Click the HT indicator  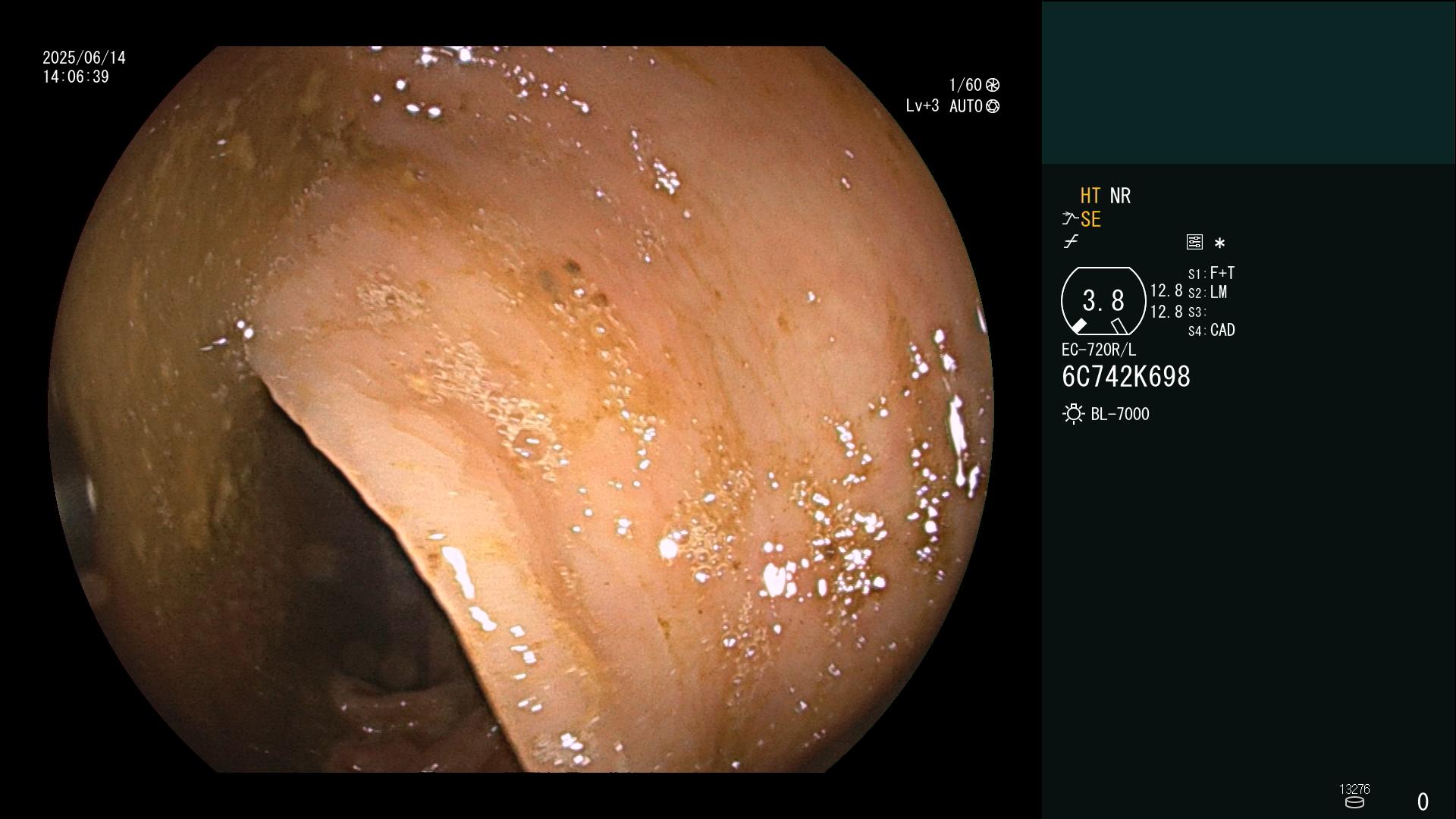[x=1090, y=196]
